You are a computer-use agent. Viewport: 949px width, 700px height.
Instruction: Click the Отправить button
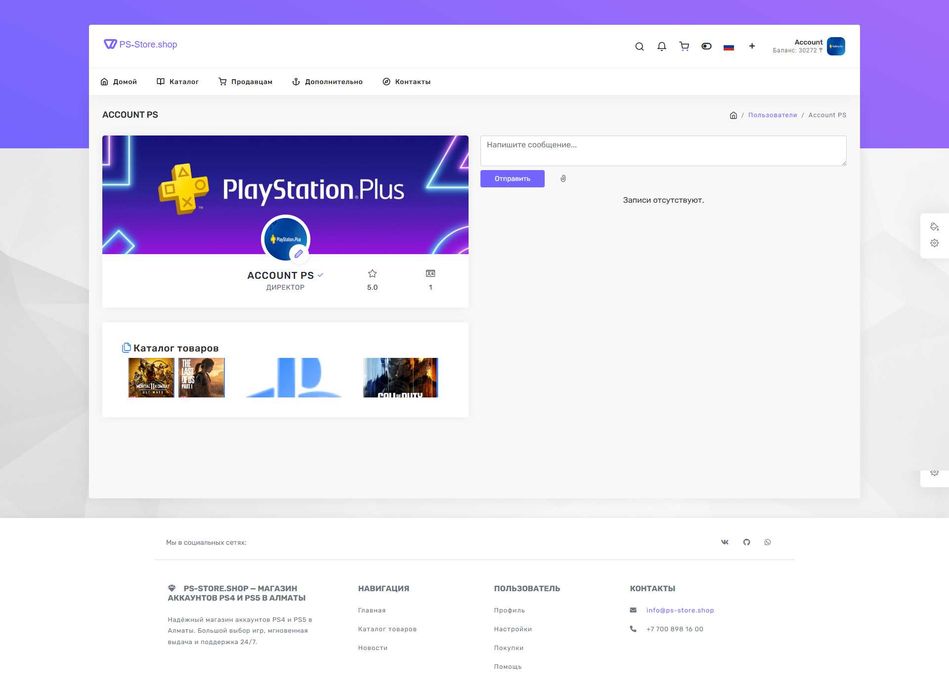(x=512, y=178)
